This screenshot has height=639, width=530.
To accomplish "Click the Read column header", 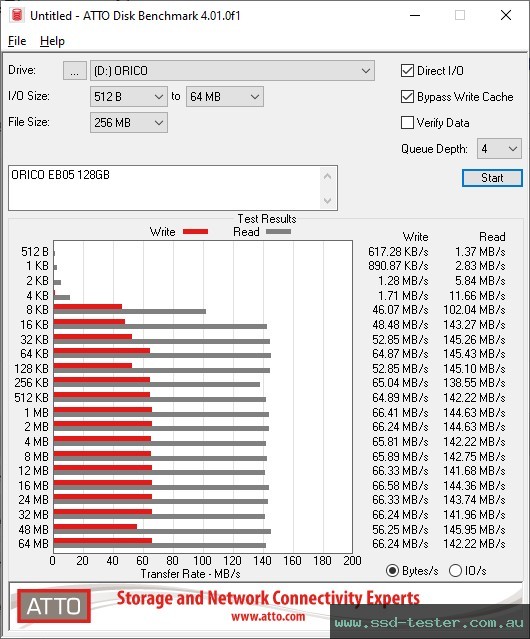I will click(x=492, y=237).
